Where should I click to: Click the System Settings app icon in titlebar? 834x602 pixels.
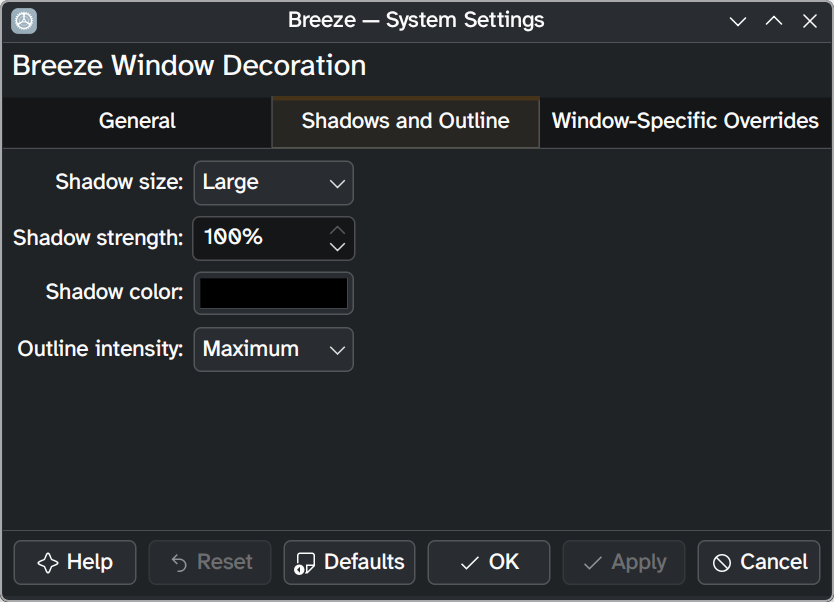[x=24, y=20]
